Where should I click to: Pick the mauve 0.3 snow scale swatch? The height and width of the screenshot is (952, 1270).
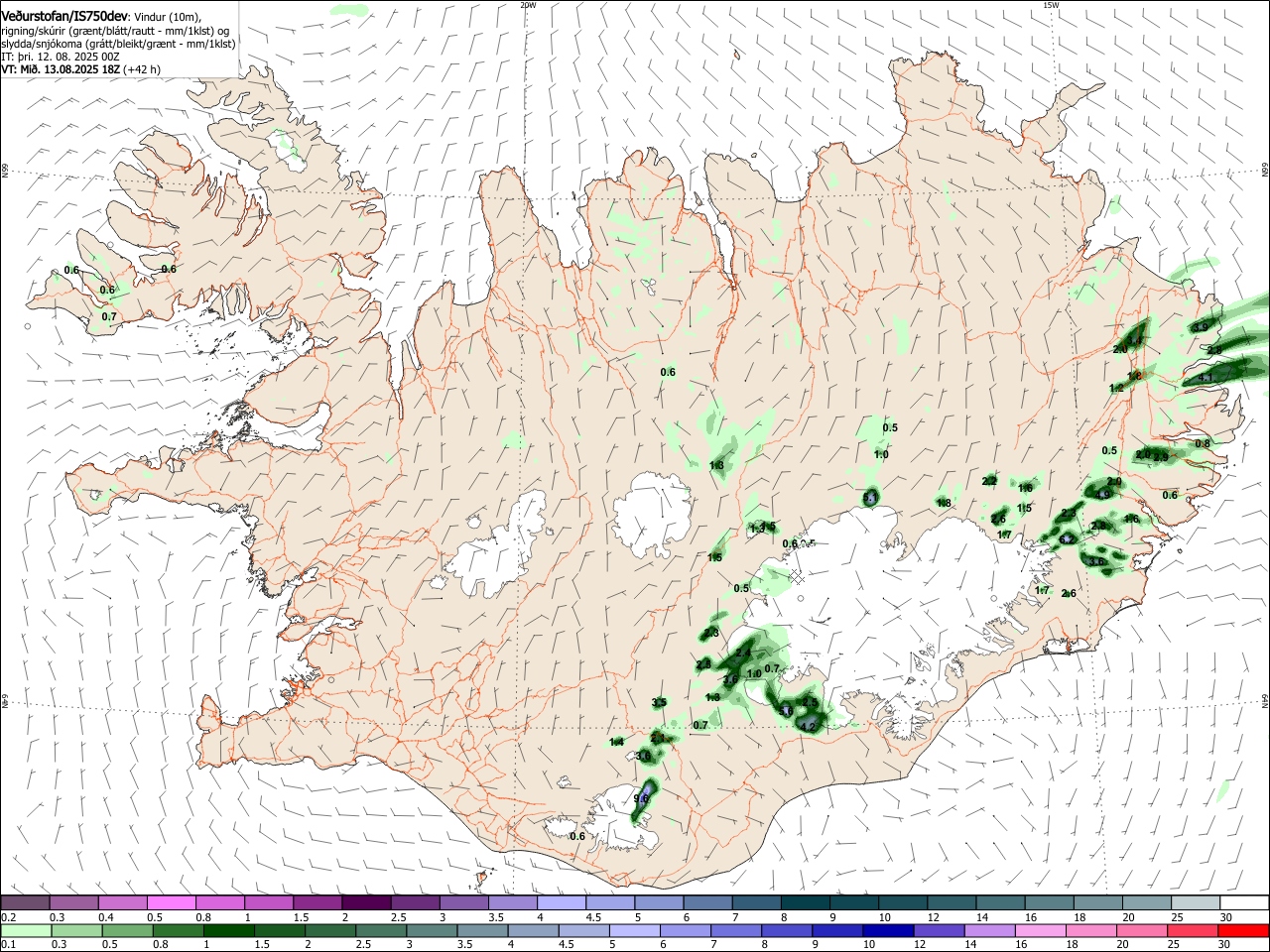[74, 902]
